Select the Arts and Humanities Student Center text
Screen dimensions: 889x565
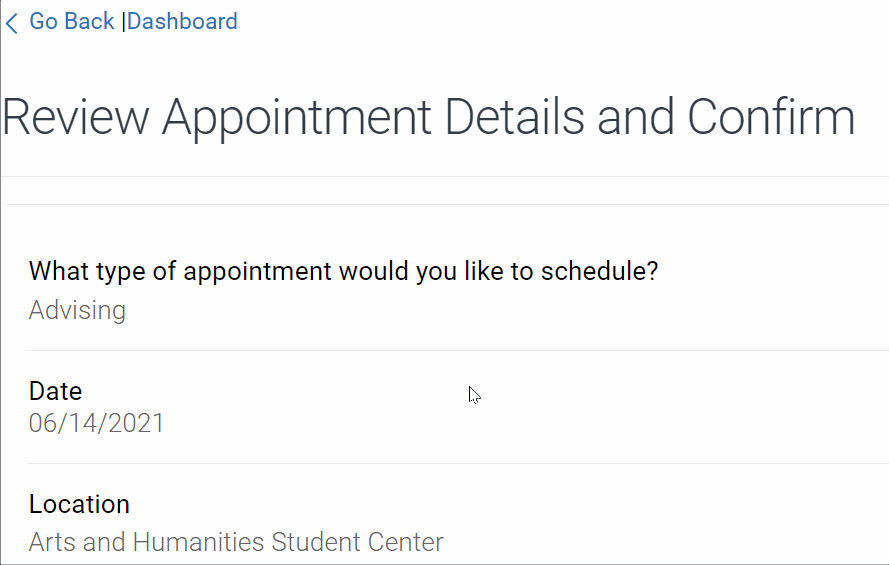point(236,542)
